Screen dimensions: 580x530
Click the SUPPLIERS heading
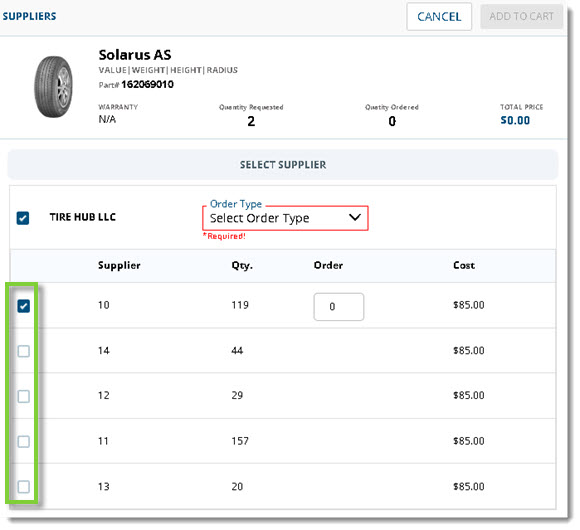pos(30,16)
